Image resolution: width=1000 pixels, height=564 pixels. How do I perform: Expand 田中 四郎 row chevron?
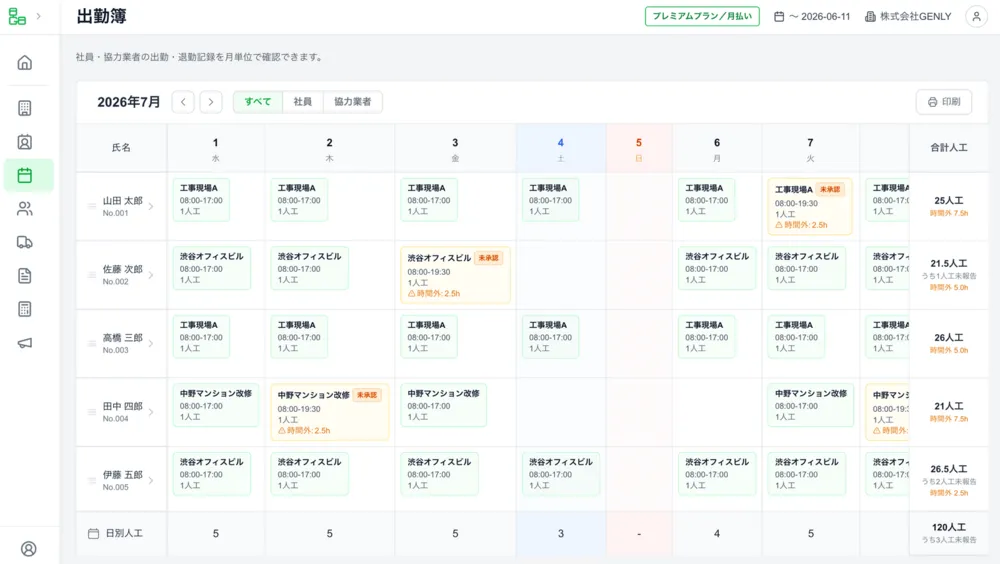[151, 412]
